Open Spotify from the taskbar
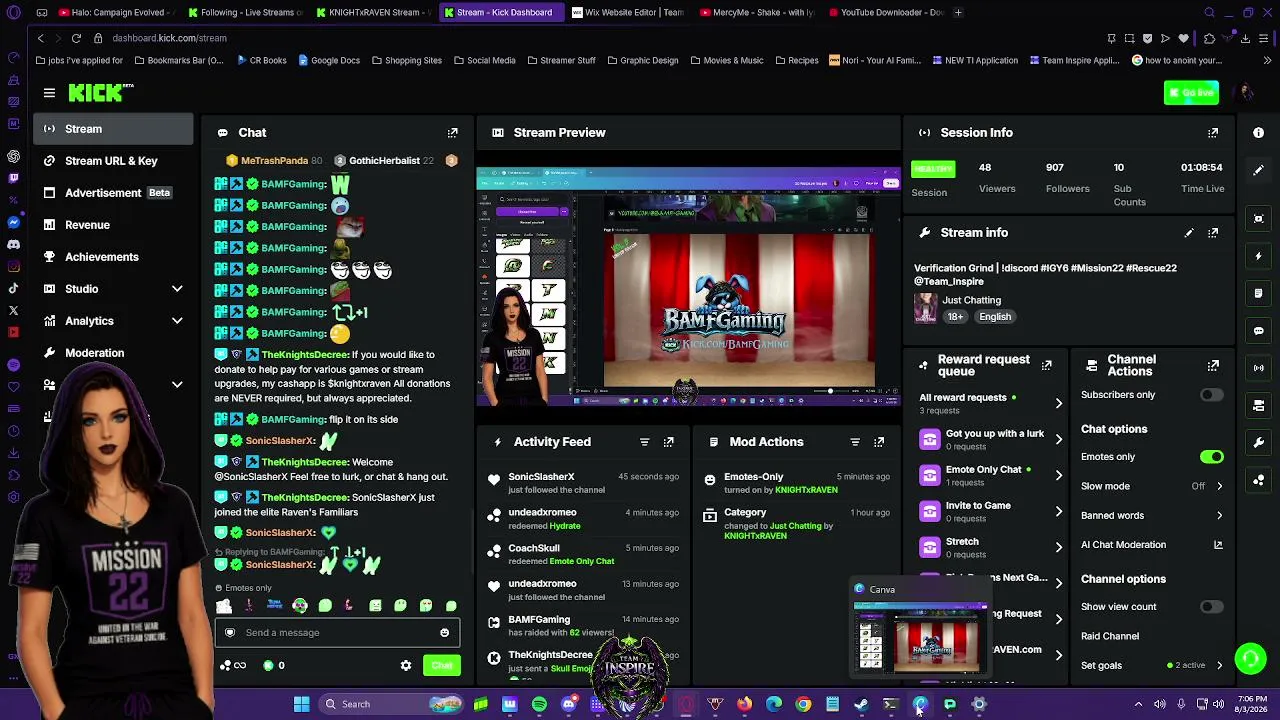Viewport: 1280px width, 720px height. [x=539, y=704]
